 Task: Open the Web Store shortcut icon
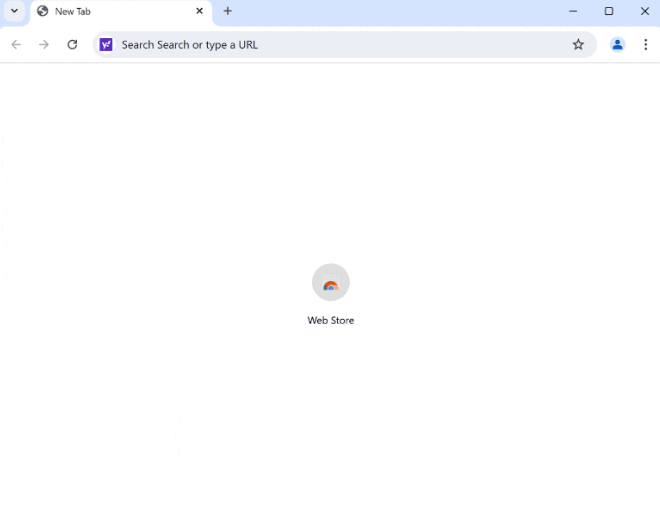click(x=331, y=282)
